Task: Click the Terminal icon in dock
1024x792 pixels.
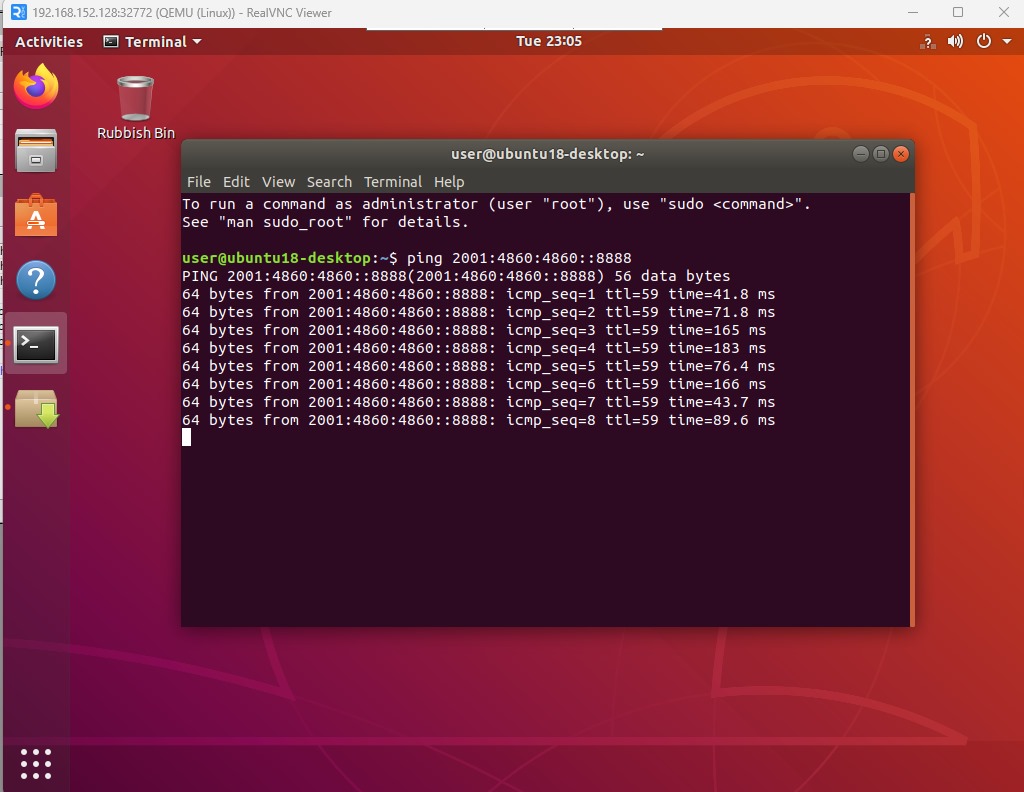Action: (x=36, y=344)
